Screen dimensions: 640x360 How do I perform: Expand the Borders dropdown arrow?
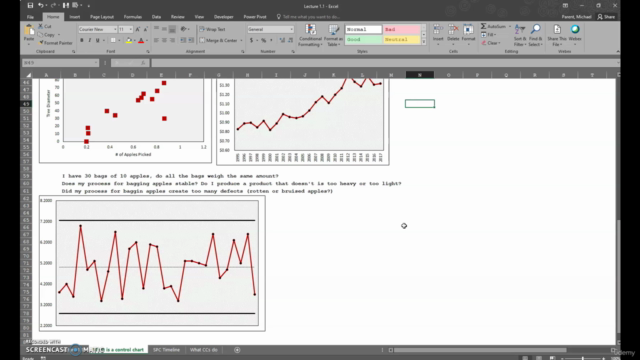point(119,40)
